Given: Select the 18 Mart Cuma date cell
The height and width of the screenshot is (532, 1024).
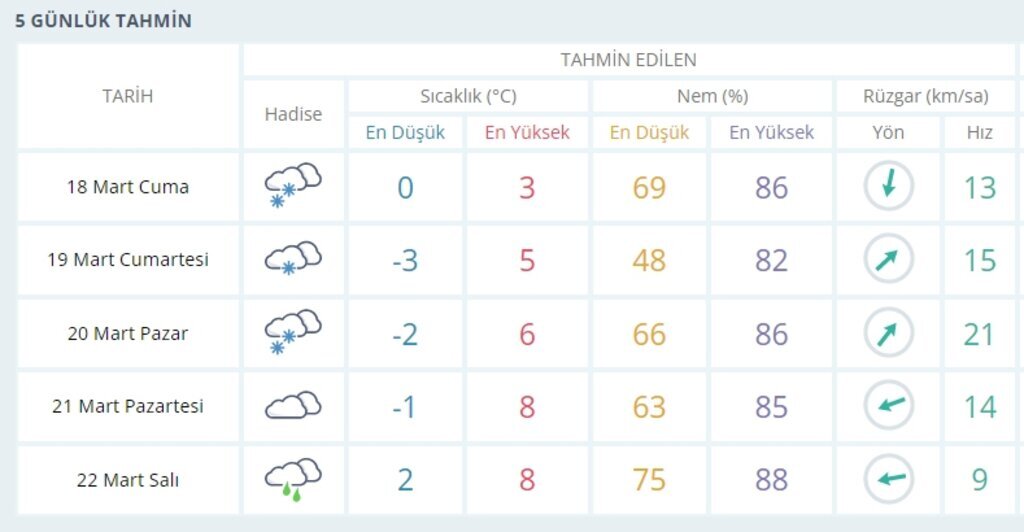Looking at the screenshot, I should click(128, 187).
